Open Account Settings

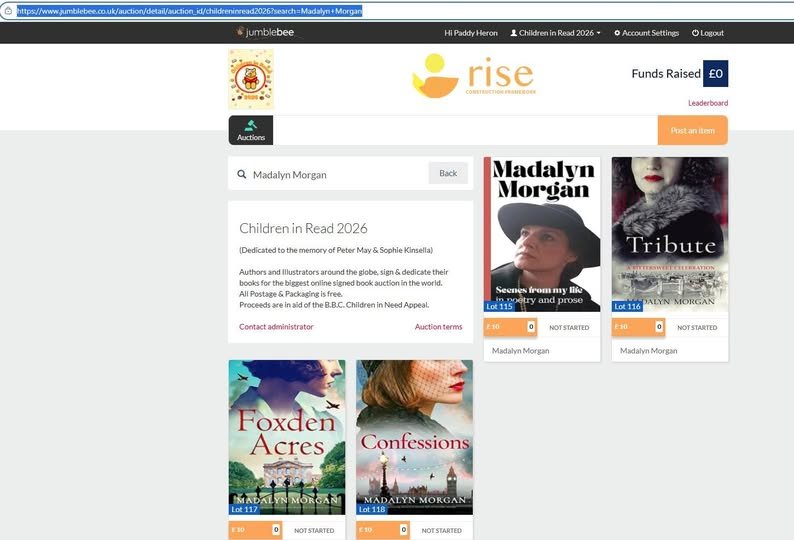point(647,33)
